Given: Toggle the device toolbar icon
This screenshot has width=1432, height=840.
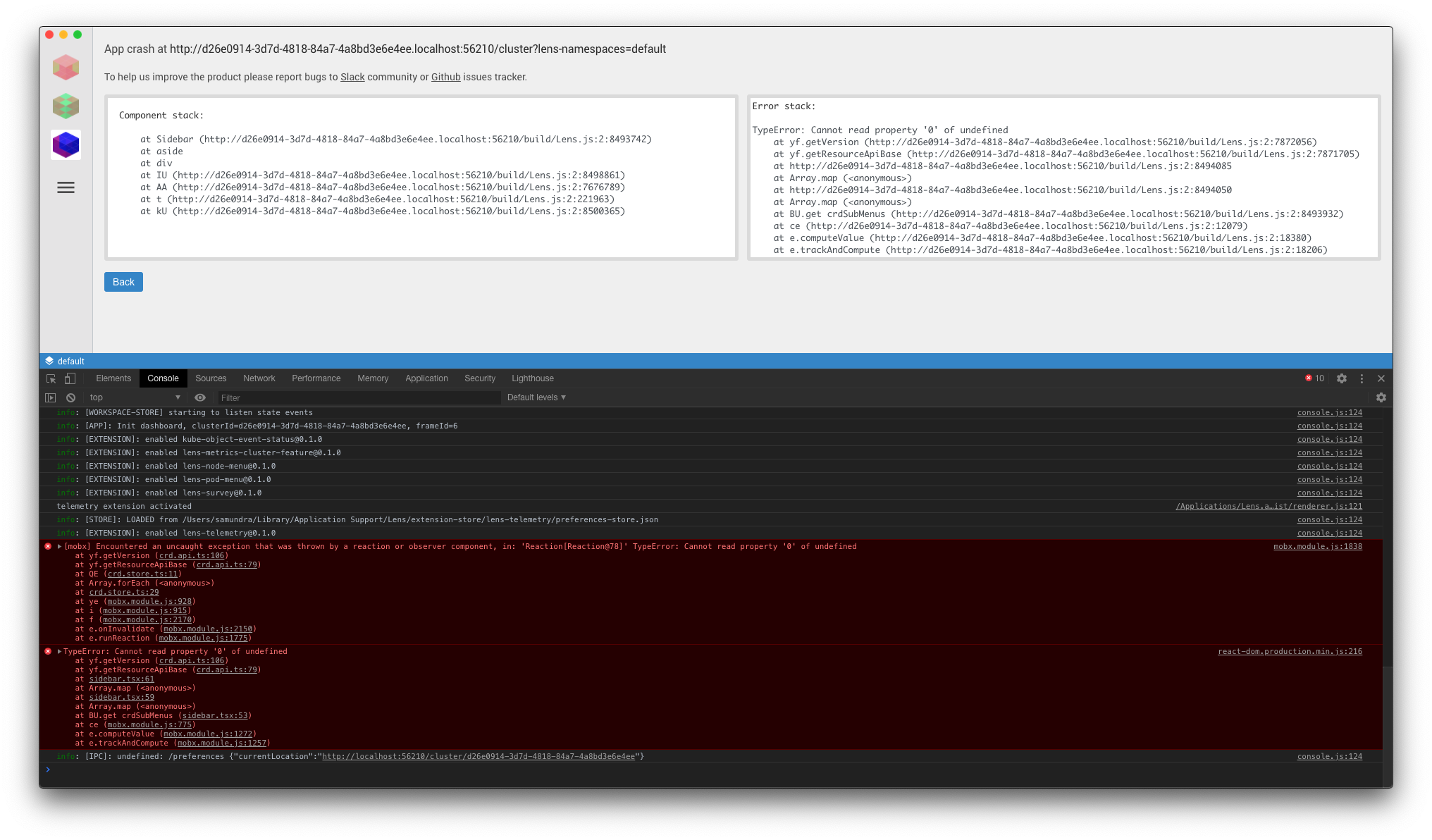Looking at the screenshot, I should [x=70, y=378].
